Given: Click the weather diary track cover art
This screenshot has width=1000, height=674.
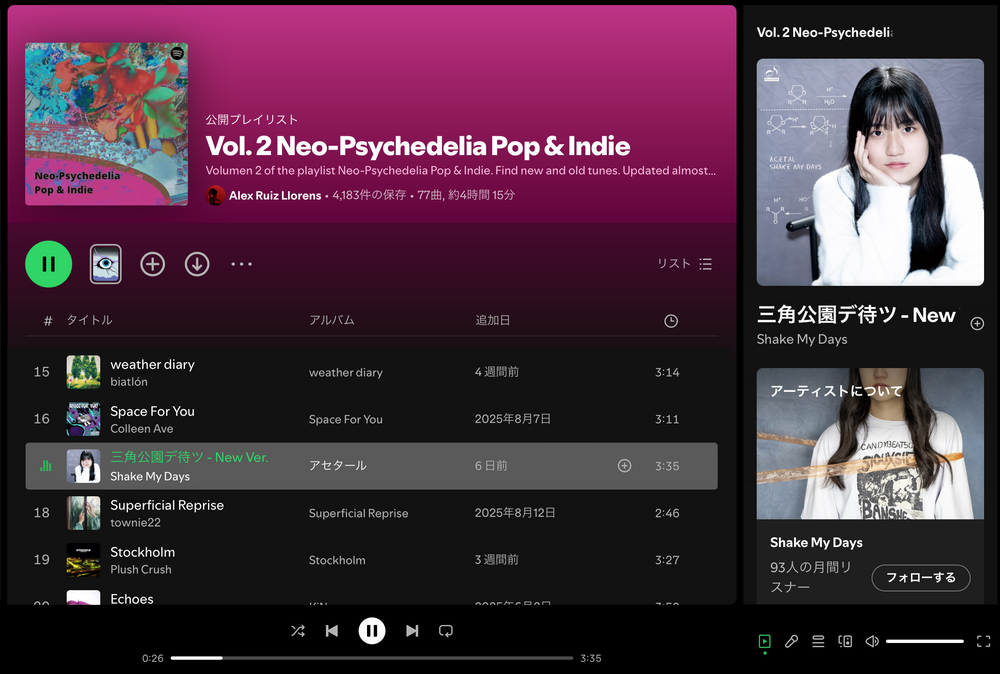Looking at the screenshot, I should [84, 372].
